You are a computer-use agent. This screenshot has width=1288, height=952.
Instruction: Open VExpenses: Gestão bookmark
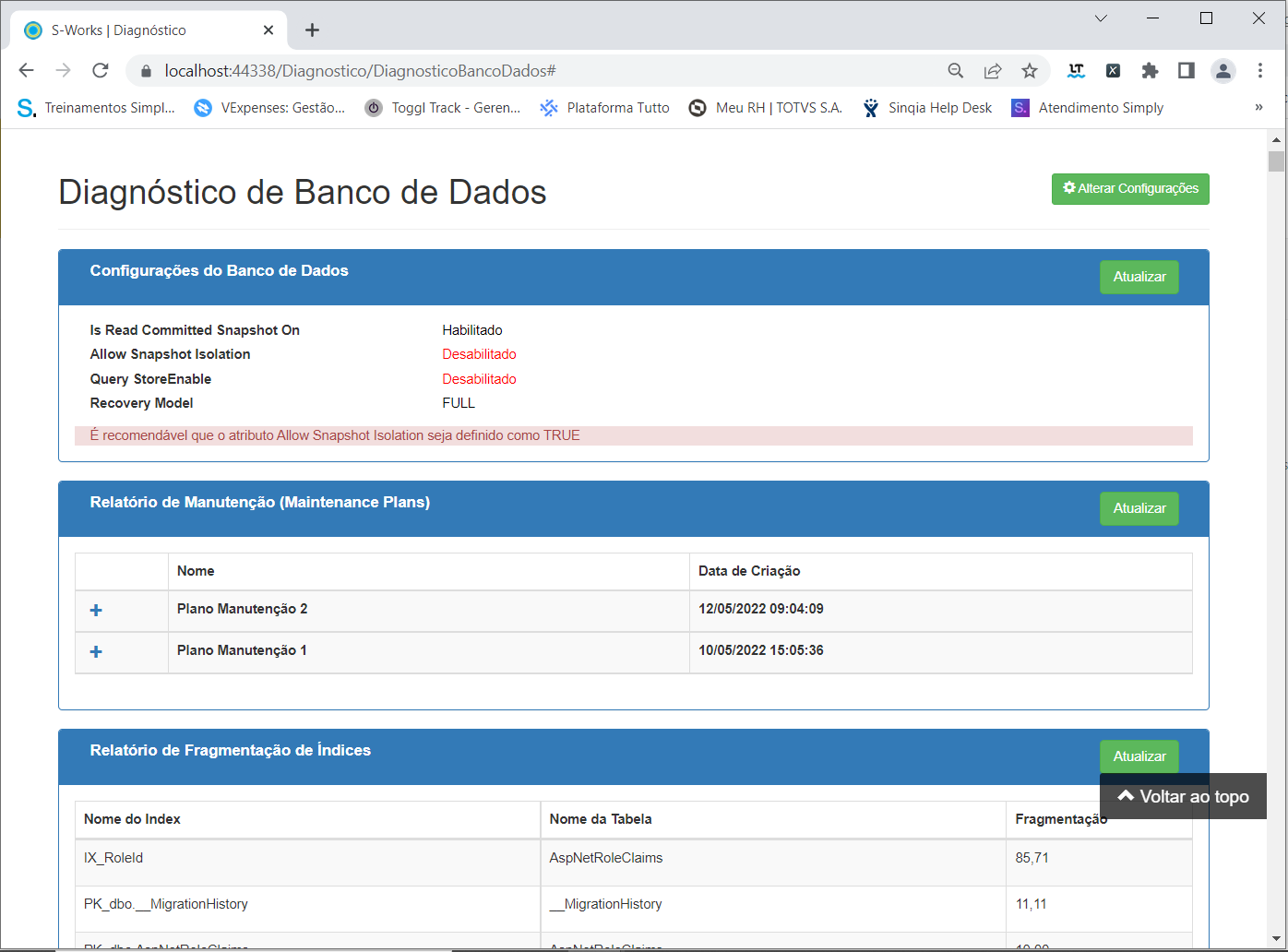point(269,108)
